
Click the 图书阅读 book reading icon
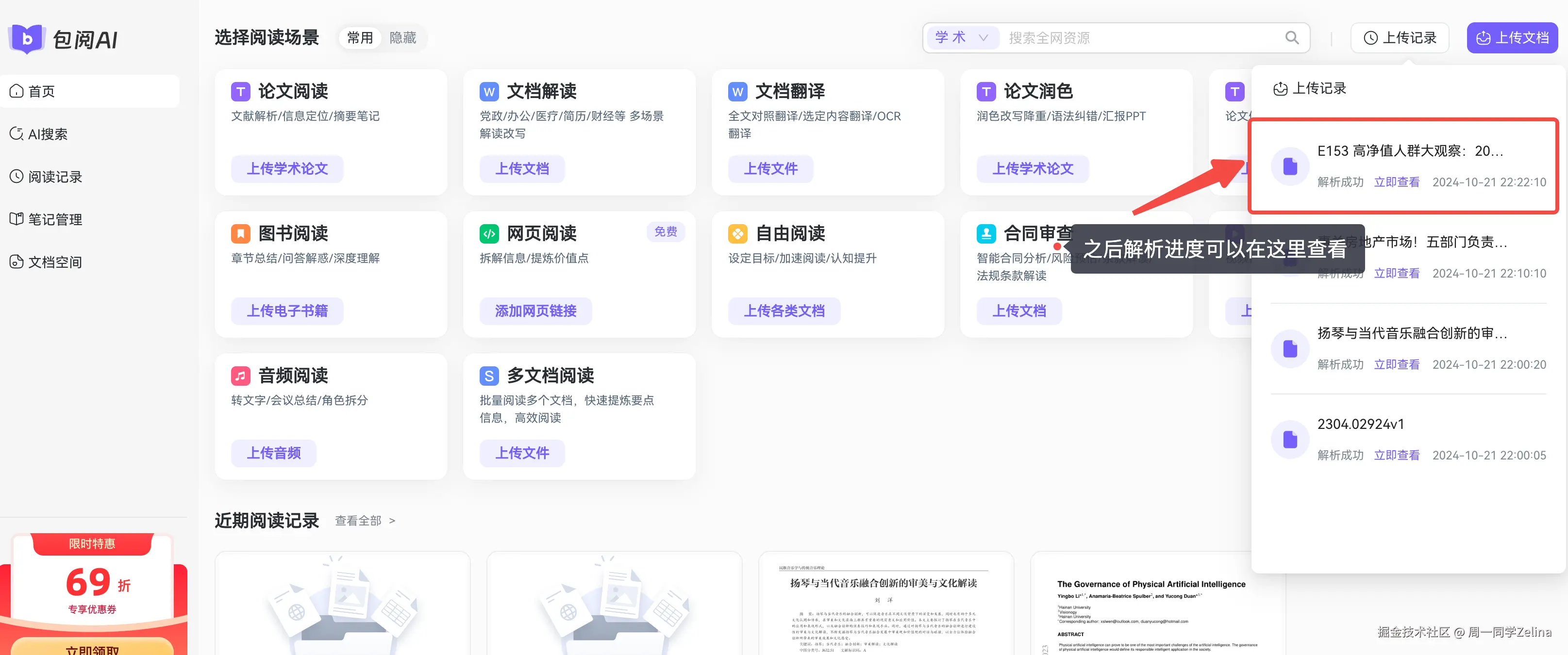coord(240,233)
